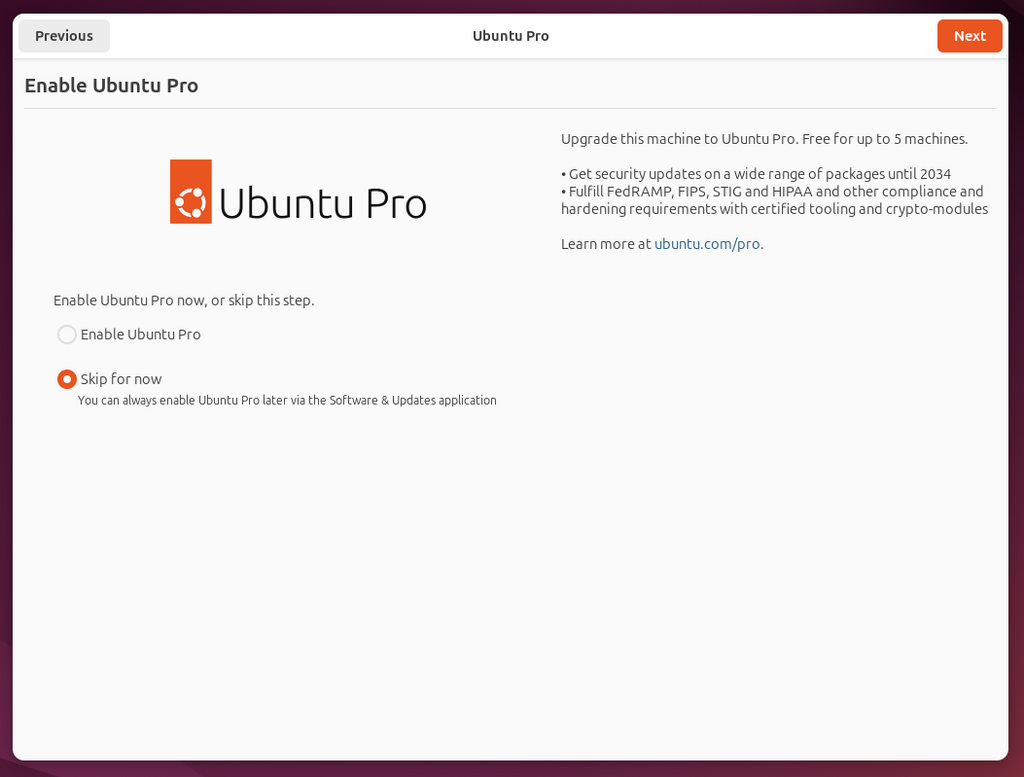Viewport: 1024px width, 777px height.
Task: Click the Enable Ubuntu Pro page heading
Action: (x=111, y=85)
